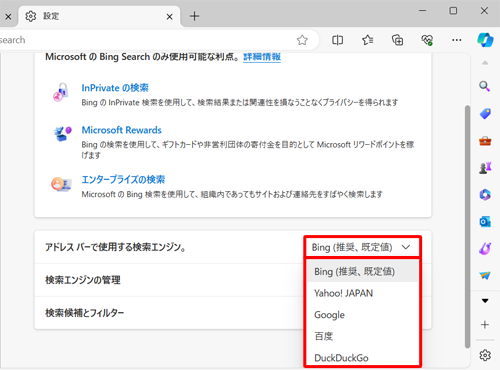
Task: Open the sidebar Designer purple icon
Action: 485,248
